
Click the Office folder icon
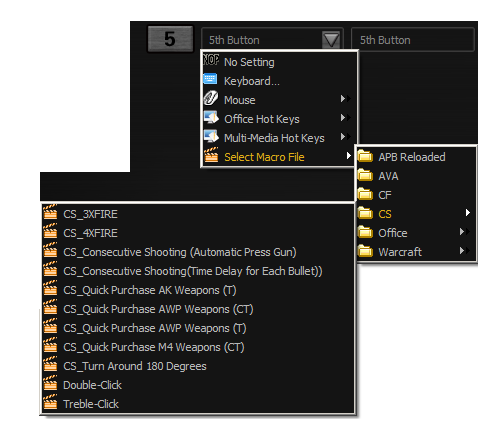coord(365,232)
